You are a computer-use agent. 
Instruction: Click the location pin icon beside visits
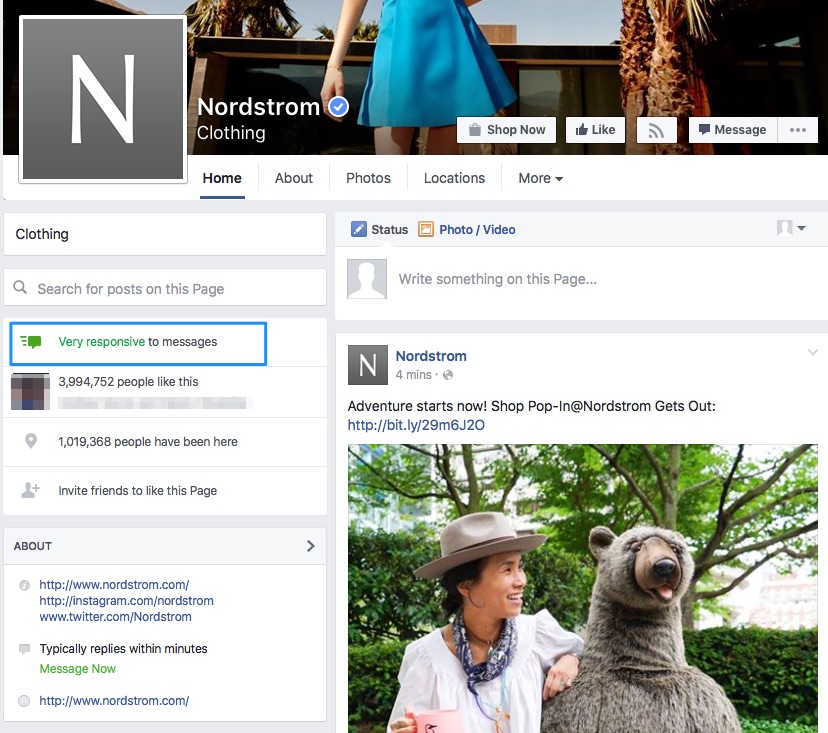[31, 441]
